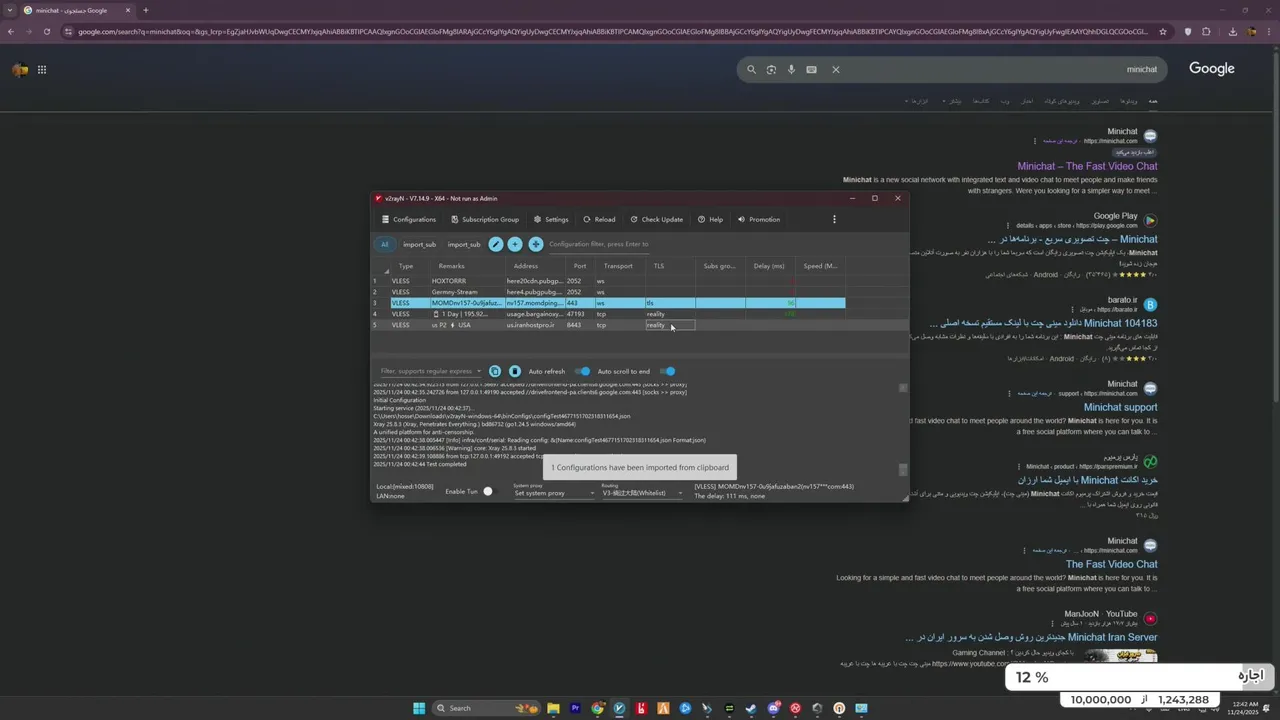Click the Promotion speaker item

tap(759, 219)
